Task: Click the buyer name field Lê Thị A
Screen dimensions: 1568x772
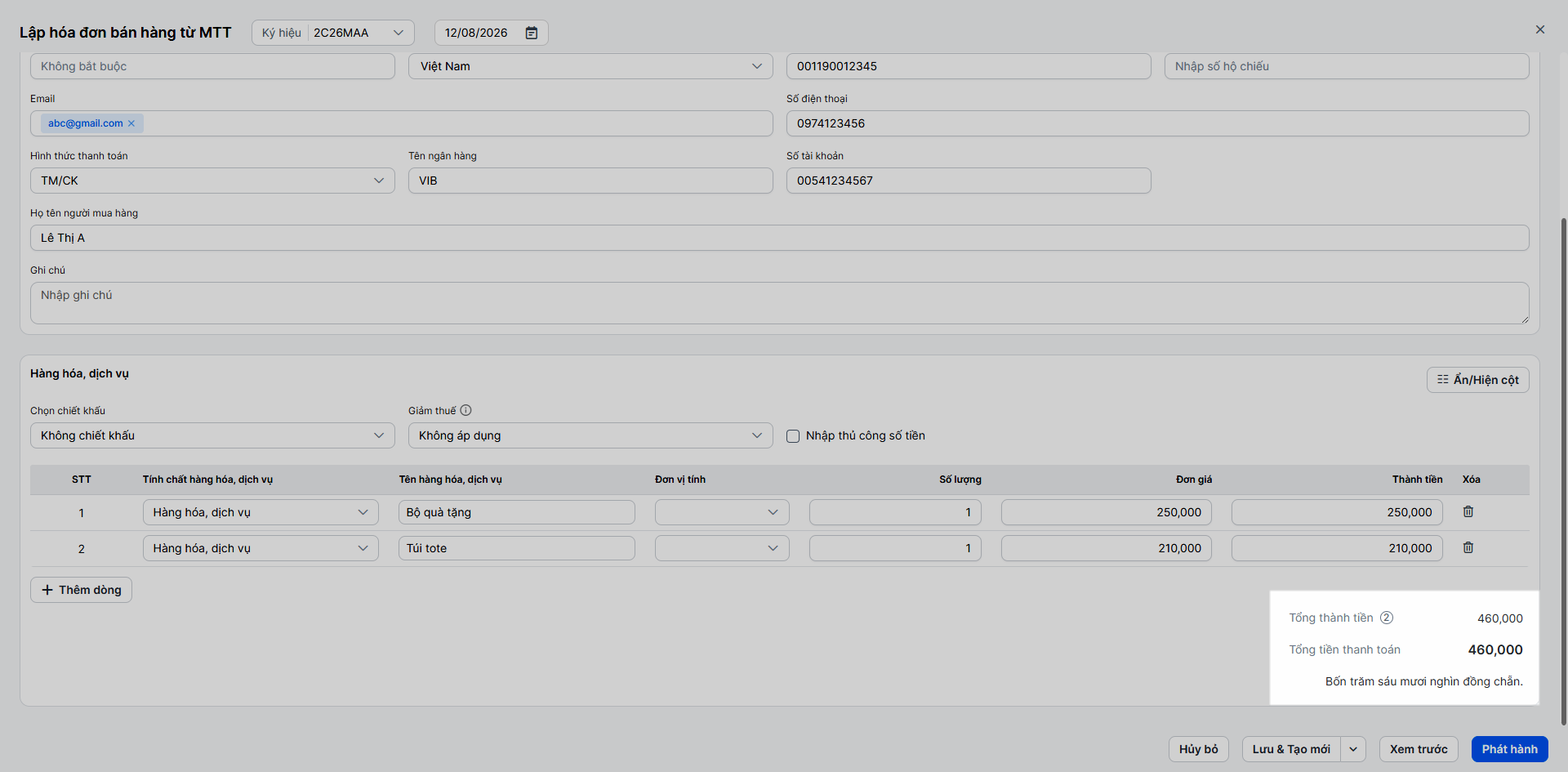Action: click(780, 238)
